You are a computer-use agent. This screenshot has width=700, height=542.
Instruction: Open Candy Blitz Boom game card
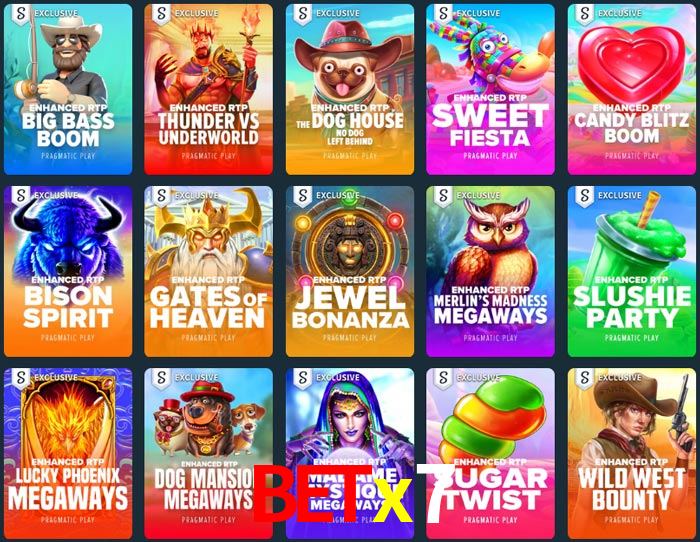tap(632, 89)
